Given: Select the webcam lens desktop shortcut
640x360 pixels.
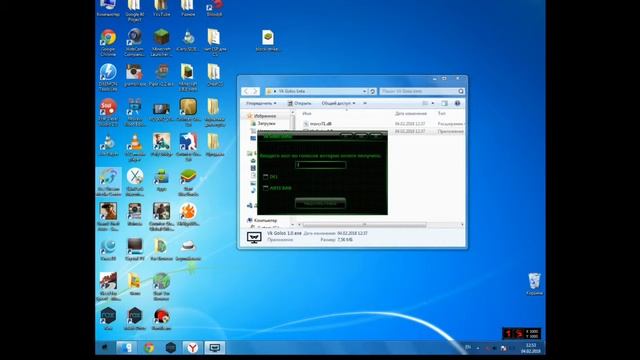Looking at the screenshot, I should pos(135,41).
